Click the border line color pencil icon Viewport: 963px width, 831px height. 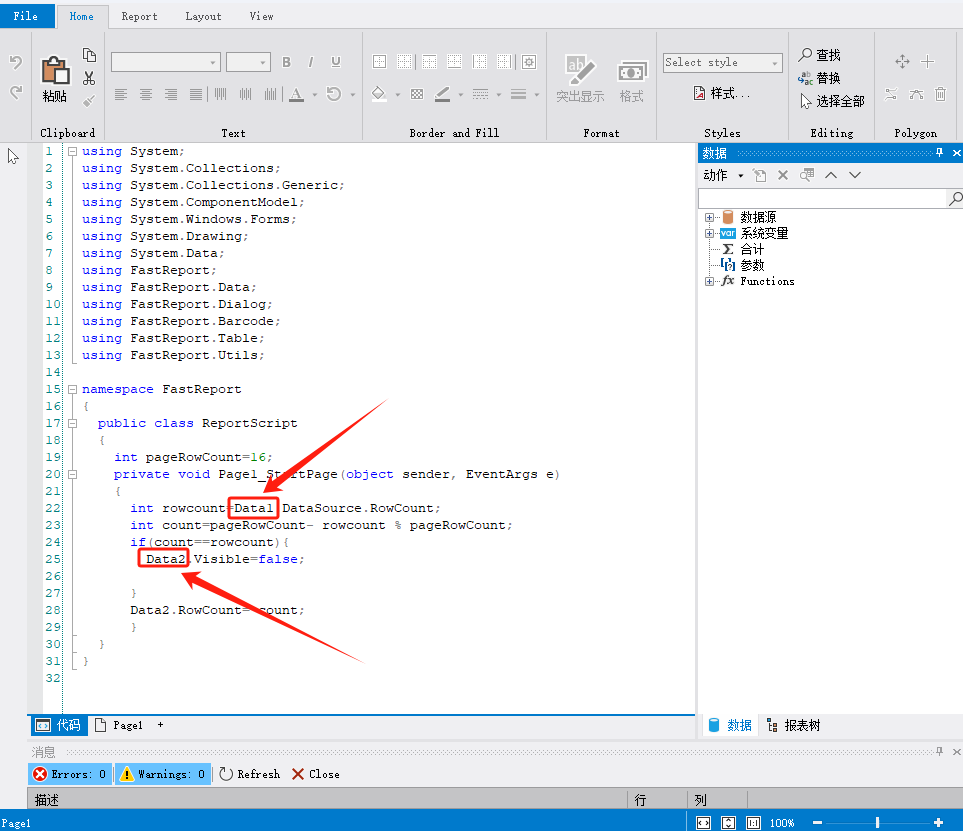tap(442, 94)
